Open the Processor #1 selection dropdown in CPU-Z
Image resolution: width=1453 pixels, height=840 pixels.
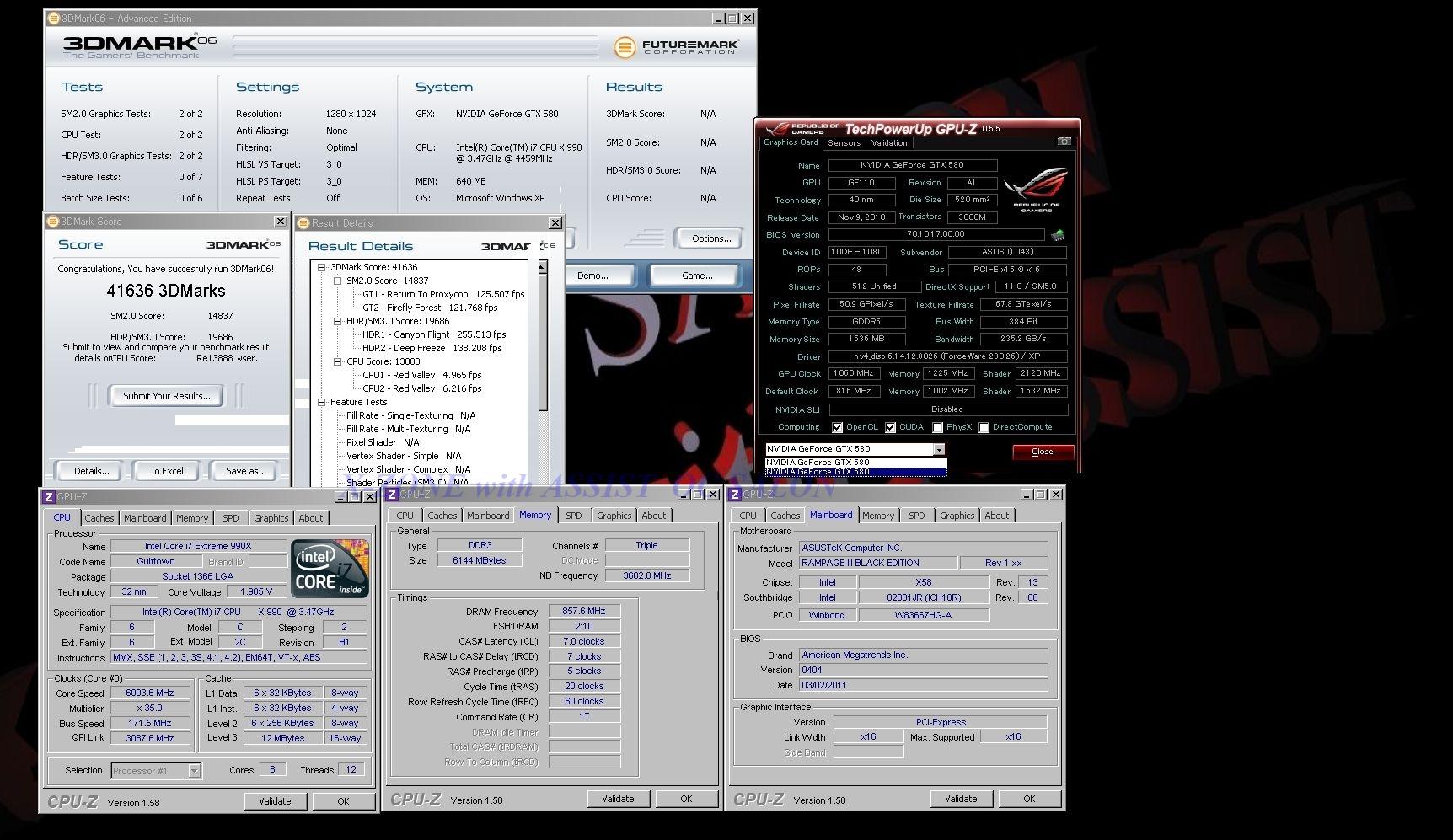click(x=195, y=770)
